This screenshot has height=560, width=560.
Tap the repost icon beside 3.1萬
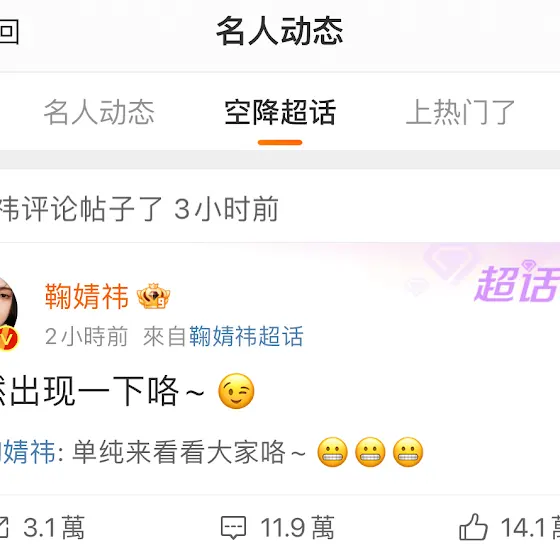coord(4,527)
